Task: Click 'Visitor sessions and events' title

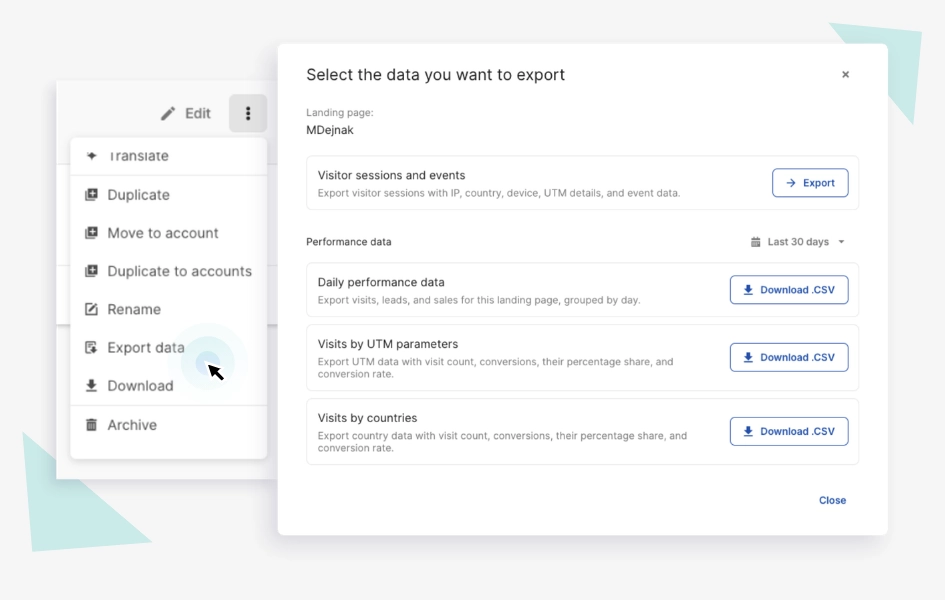Action: tap(391, 175)
